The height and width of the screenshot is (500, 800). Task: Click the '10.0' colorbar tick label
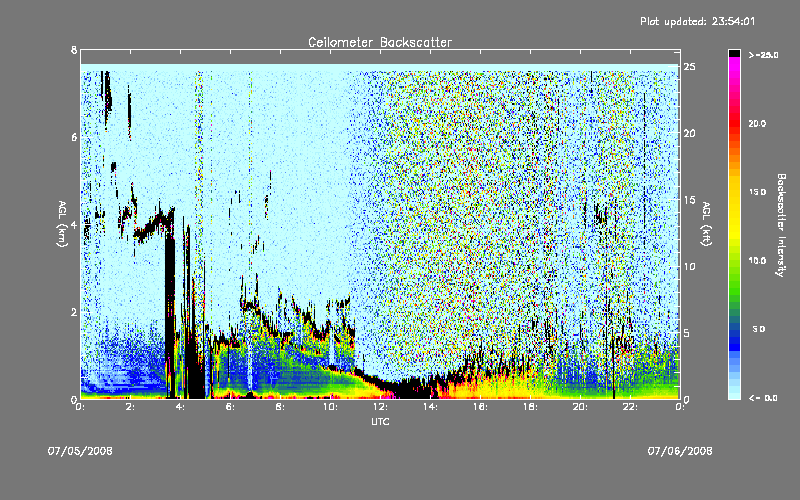coord(757,260)
